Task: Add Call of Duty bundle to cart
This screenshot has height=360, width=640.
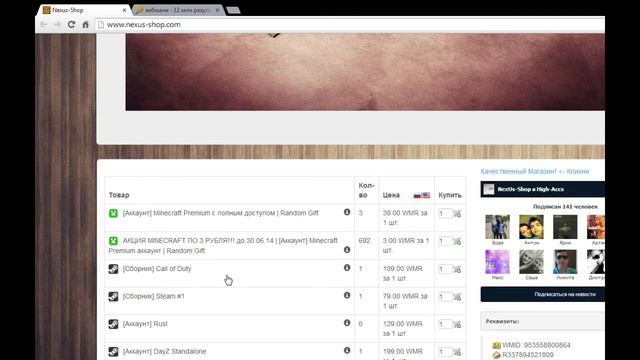Action: tap(457, 269)
